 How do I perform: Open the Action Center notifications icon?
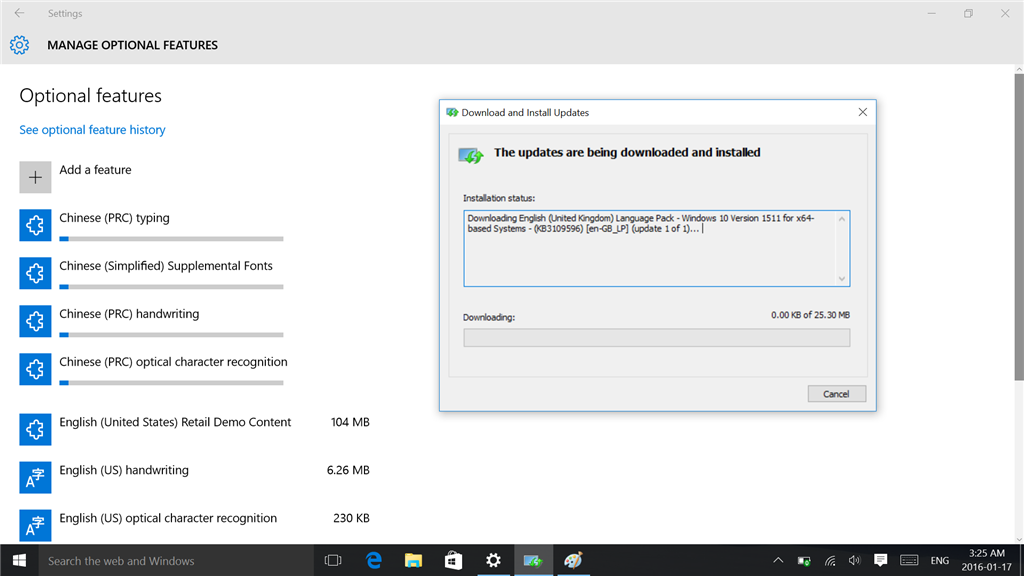[x=880, y=560]
